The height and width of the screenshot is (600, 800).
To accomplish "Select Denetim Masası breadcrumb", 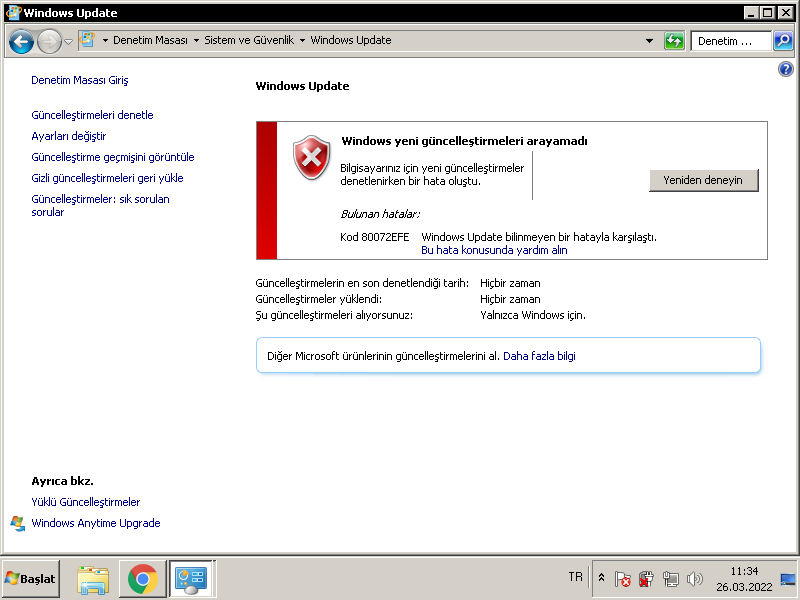I will pos(150,40).
